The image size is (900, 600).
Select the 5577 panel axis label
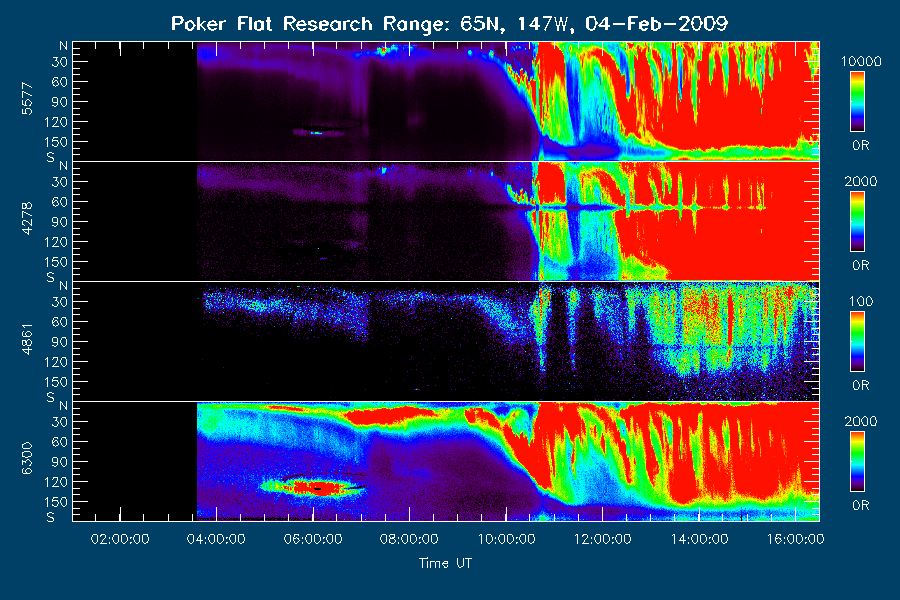click(27, 100)
